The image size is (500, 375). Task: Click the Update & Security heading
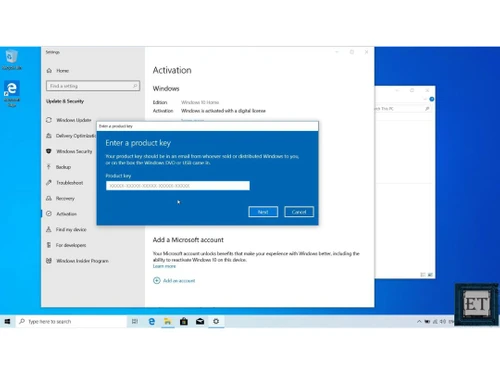click(x=65, y=101)
